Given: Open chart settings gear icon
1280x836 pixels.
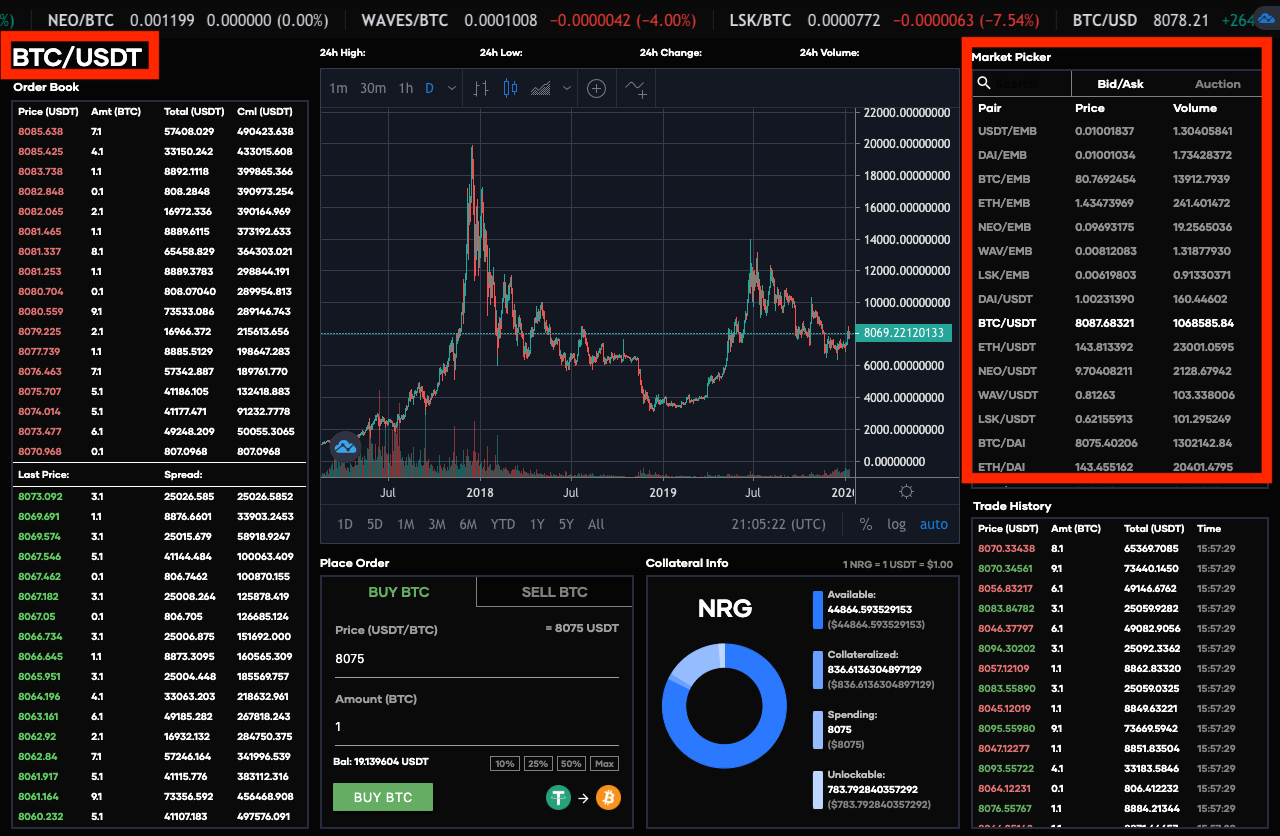Looking at the screenshot, I should click(906, 491).
